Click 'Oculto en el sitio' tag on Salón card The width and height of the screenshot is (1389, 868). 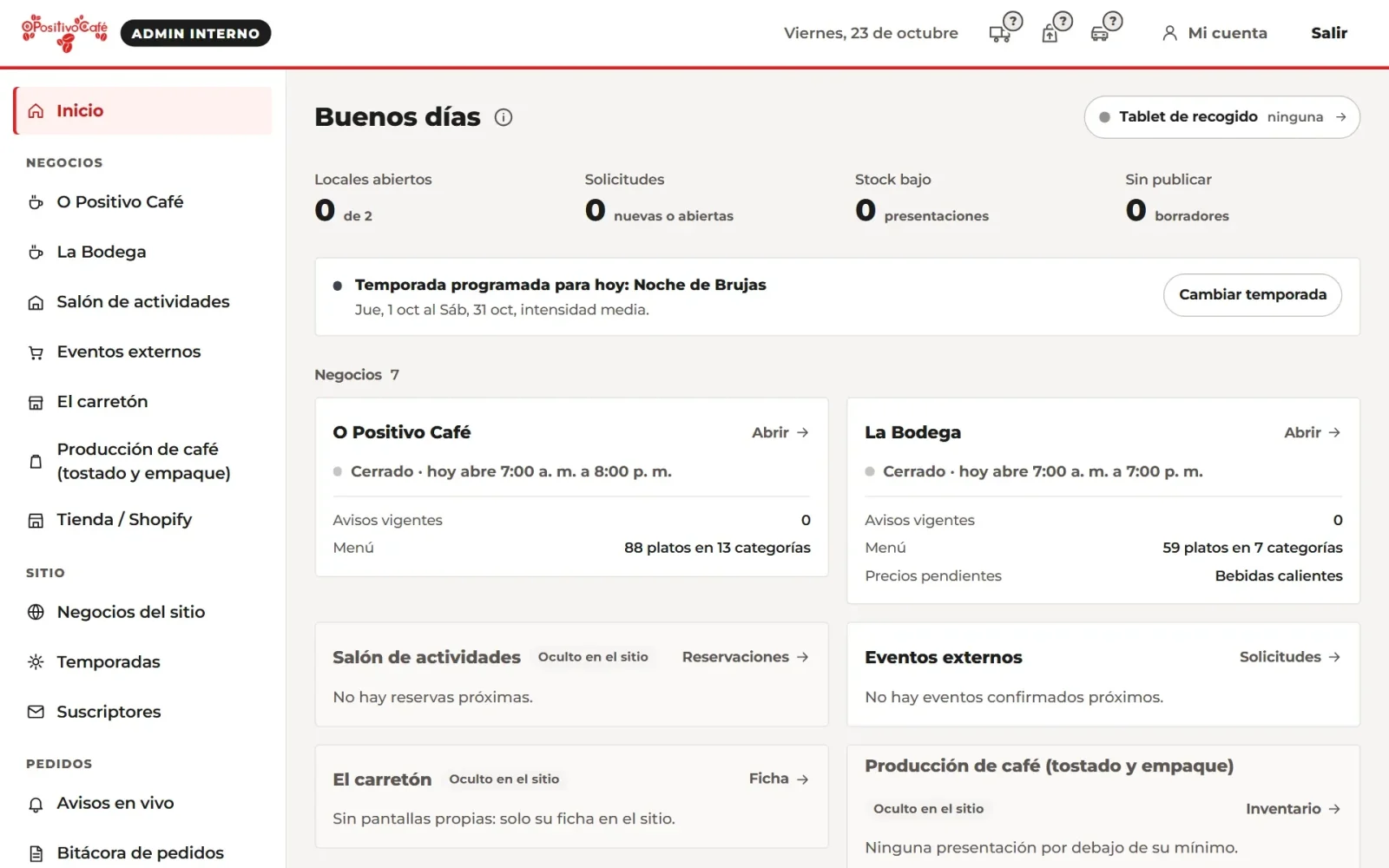[593, 657]
